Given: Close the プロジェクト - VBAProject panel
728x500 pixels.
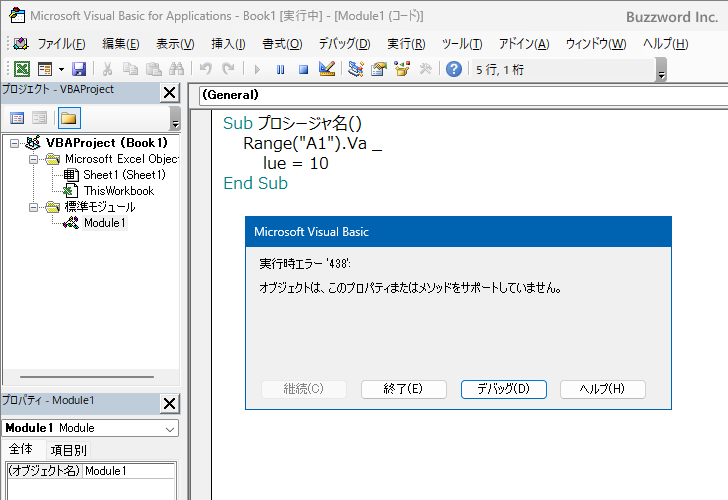Looking at the screenshot, I should pyautogui.click(x=169, y=93).
